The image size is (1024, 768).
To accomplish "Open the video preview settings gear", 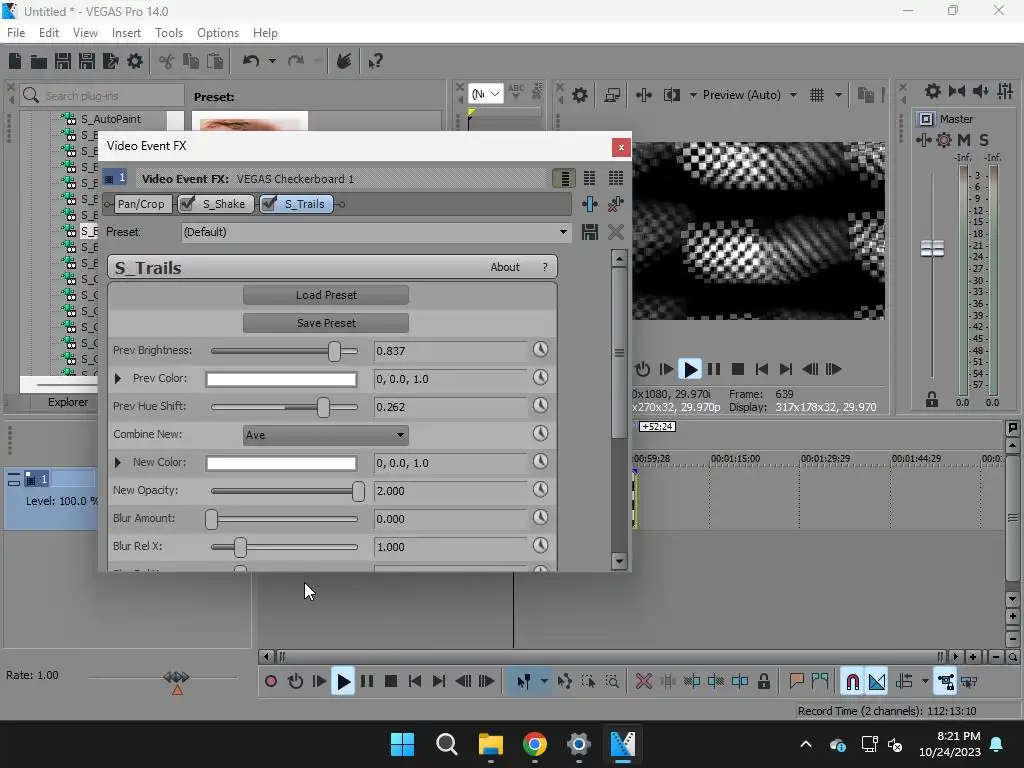I will tap(579, 95).
